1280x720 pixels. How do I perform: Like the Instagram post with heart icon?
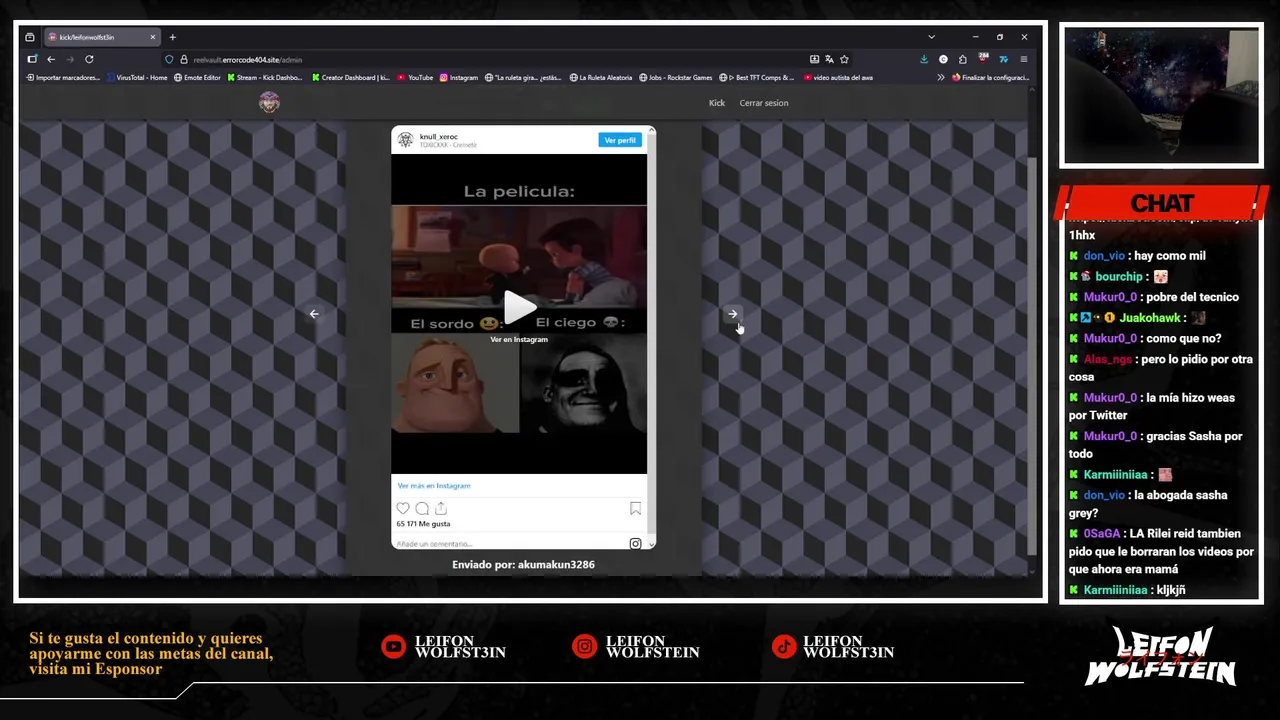tap(403, 509)
